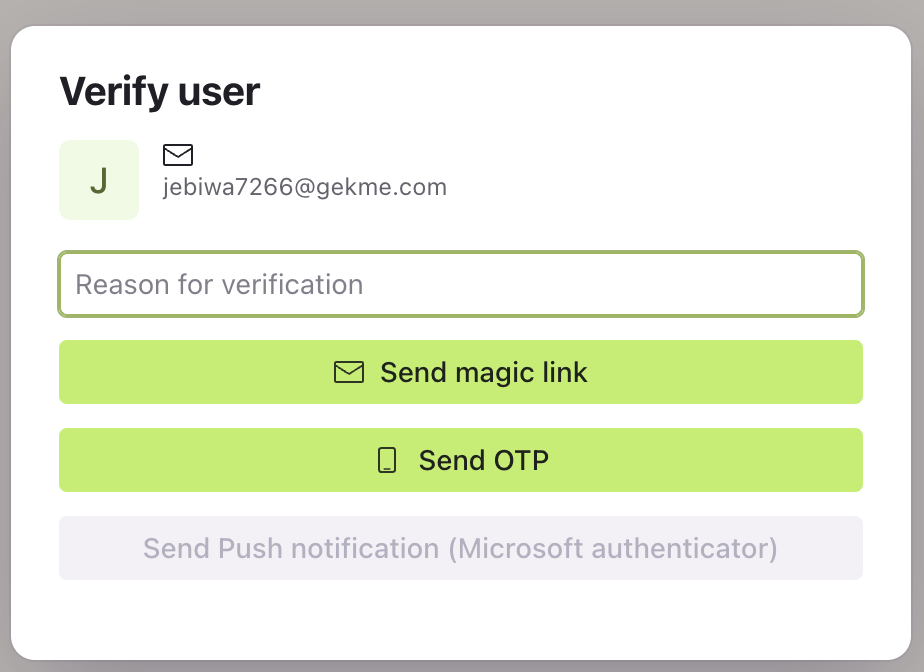Click the phone icon in Send OTP
This screenshot has height=672, width=924.
[x=387, y=461]
